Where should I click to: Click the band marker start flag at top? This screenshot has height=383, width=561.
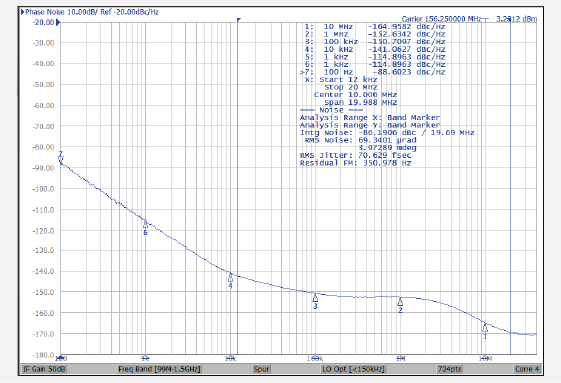tap(239, 20)
